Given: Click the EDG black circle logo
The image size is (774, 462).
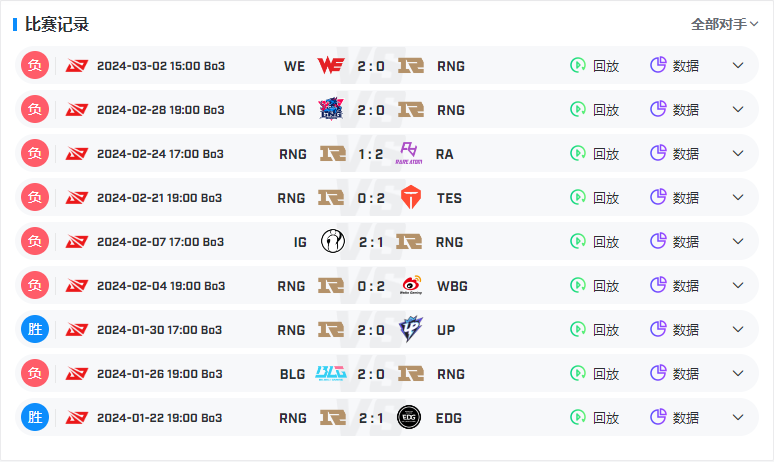Looking at the screenshot, I should 409,417.
